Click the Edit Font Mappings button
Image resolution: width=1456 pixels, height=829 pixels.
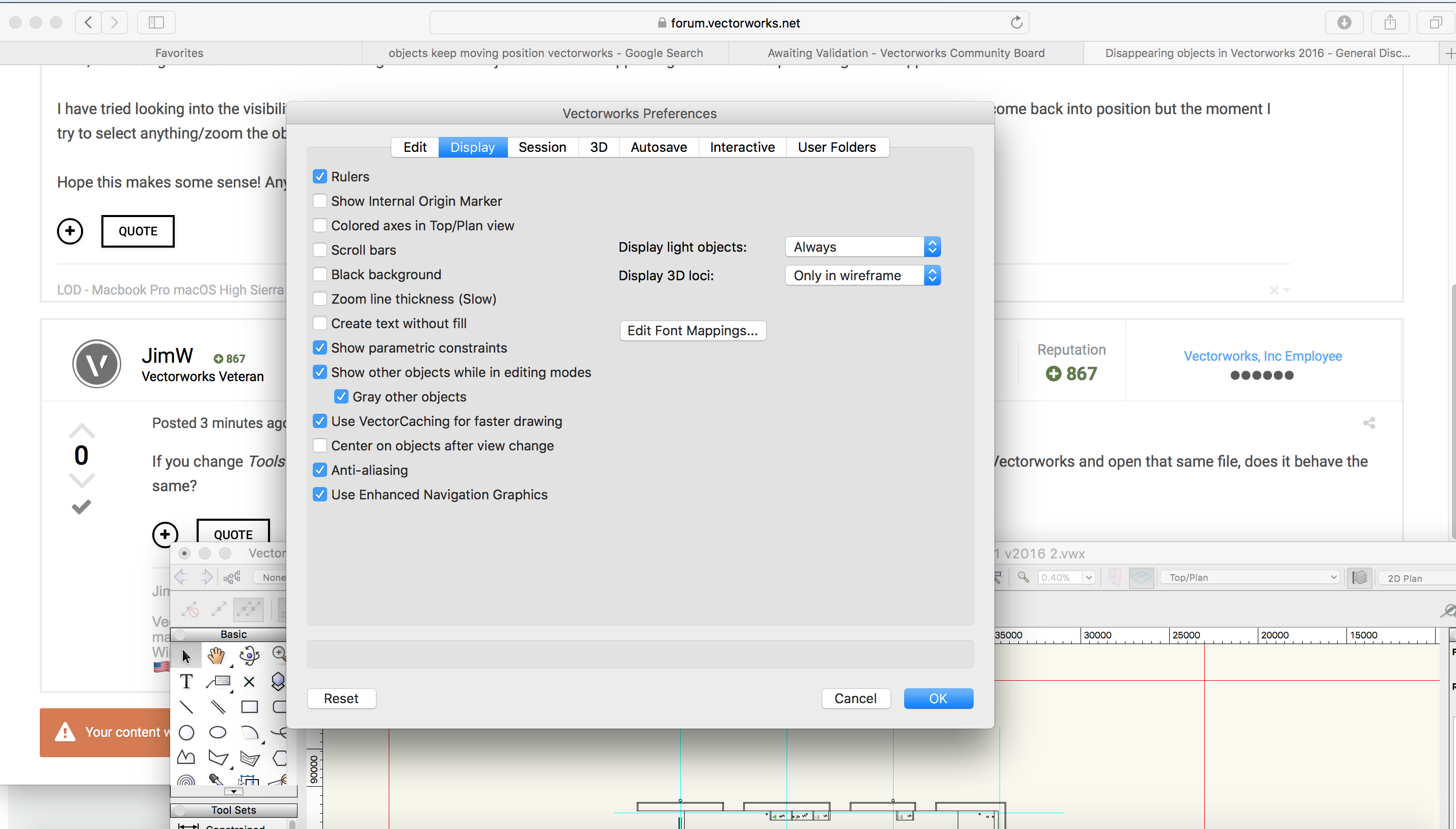tap(692, 330)
